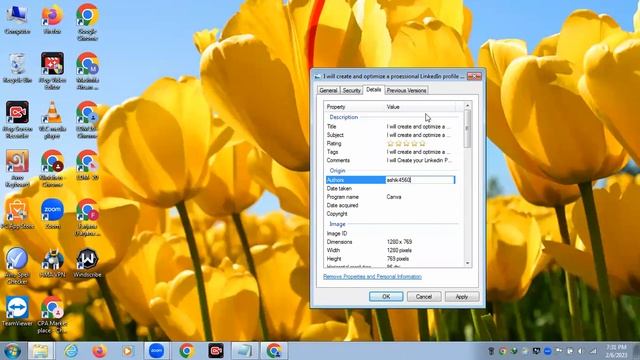
Task: Click the properties list scroll-down arrow
Action: pyautogui.click(x=468, y=264)
